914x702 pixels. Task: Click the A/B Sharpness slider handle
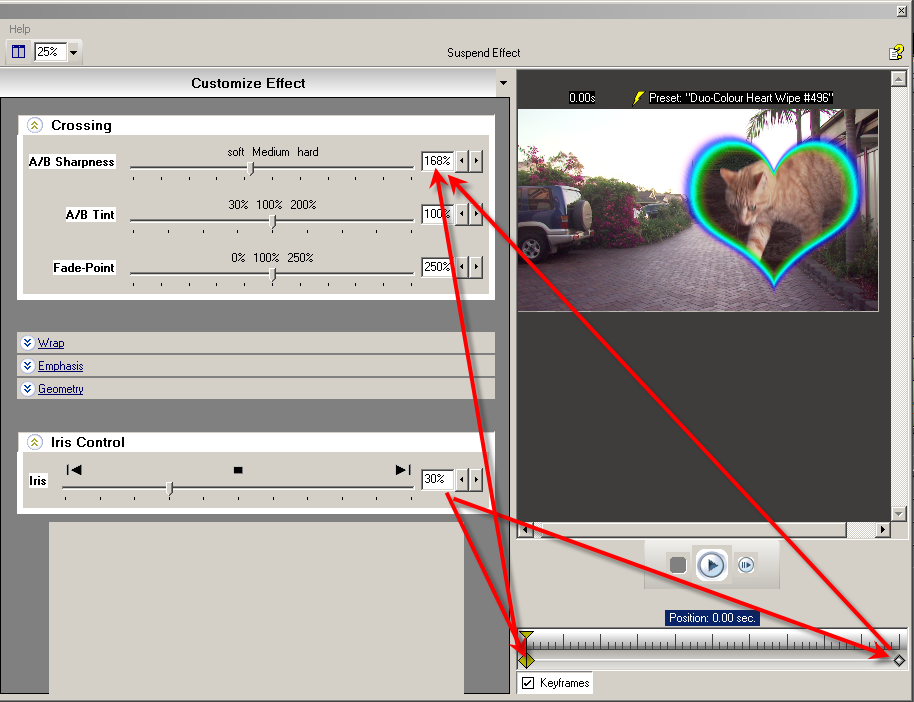pos(250,168)
